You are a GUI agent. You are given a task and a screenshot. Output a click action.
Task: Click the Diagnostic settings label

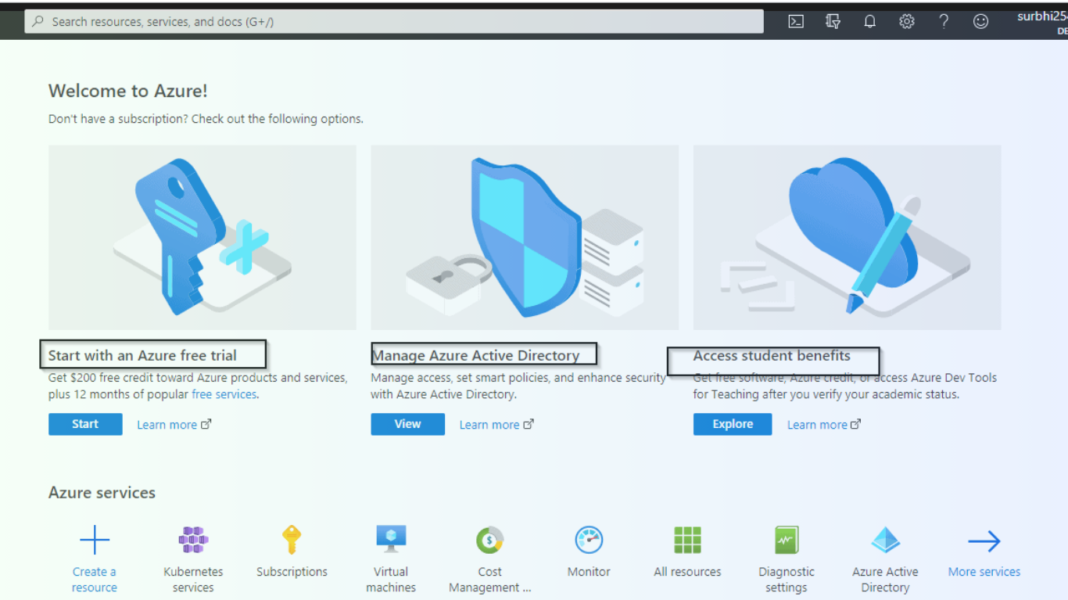pos(786,580)
